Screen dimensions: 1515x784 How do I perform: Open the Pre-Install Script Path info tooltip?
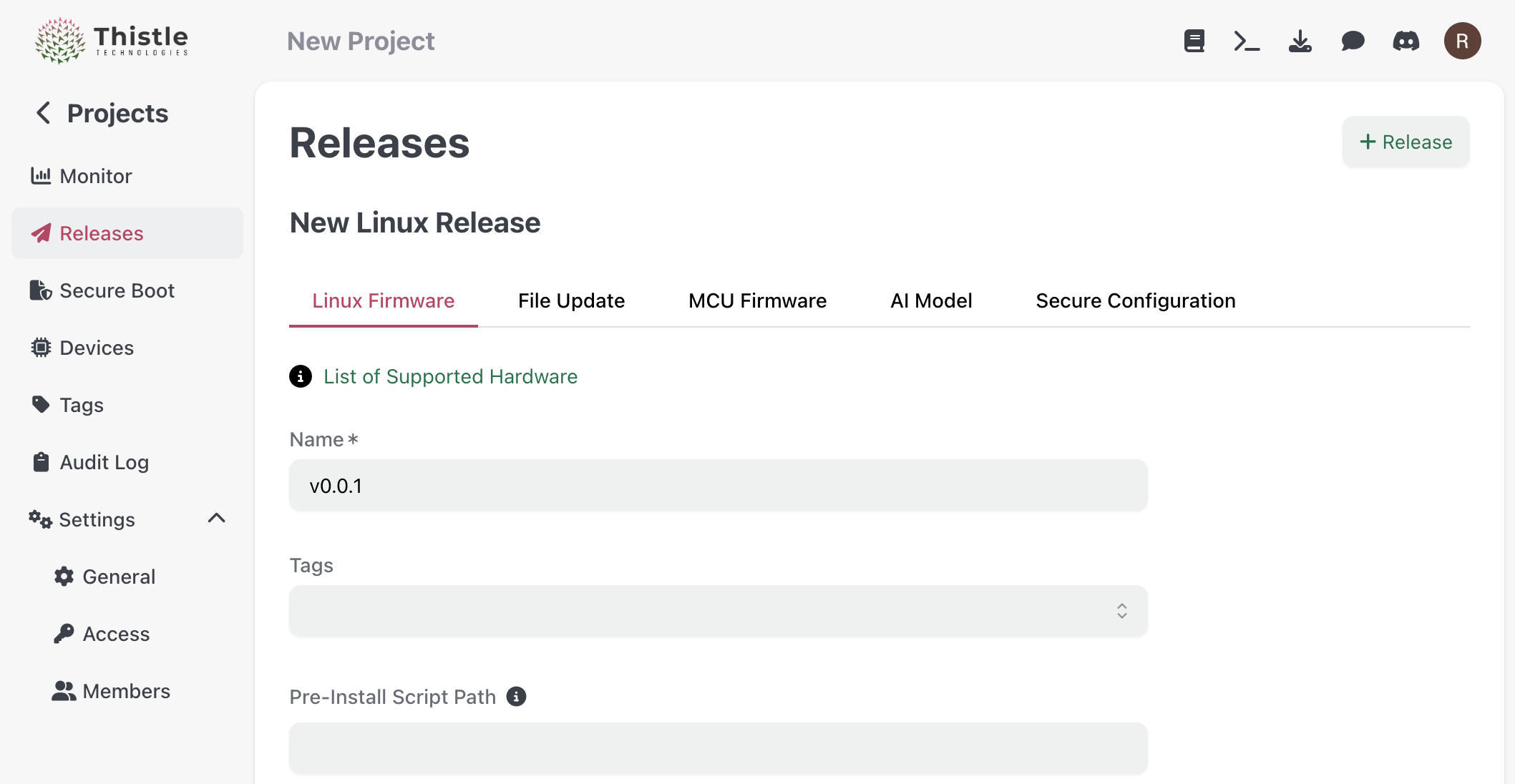coord(516,696)
